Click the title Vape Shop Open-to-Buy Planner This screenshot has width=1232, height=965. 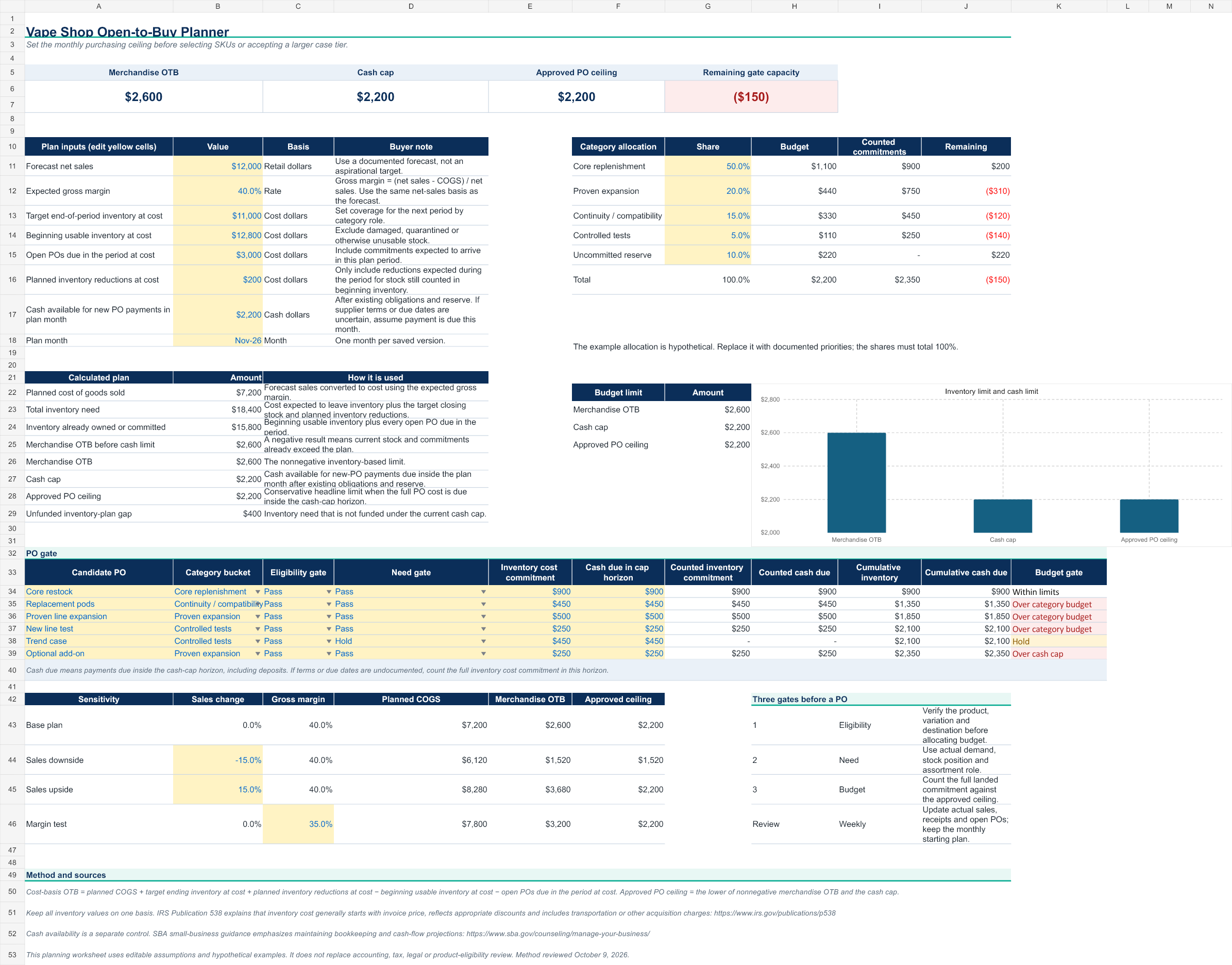coord(128,31)
